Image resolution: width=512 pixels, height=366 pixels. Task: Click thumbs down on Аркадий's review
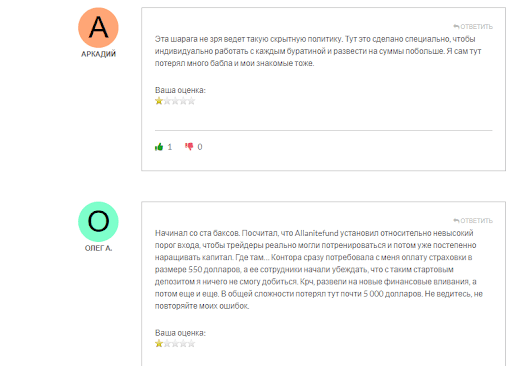[x=189, y=147]
